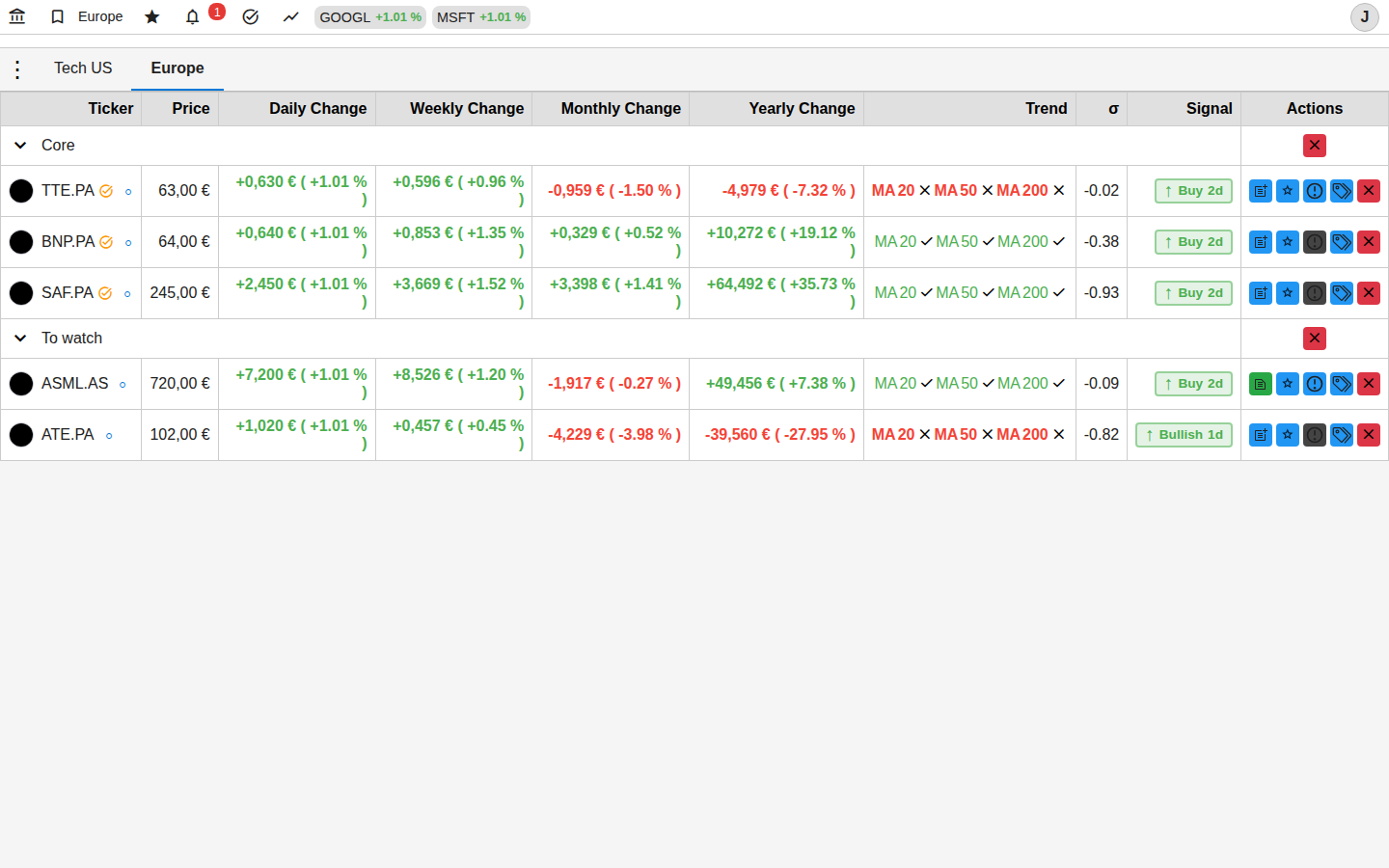This screenshot has width=1389, height=868.
Task: Click the circled checkmark icon in top bar
Action: (251, 16)
